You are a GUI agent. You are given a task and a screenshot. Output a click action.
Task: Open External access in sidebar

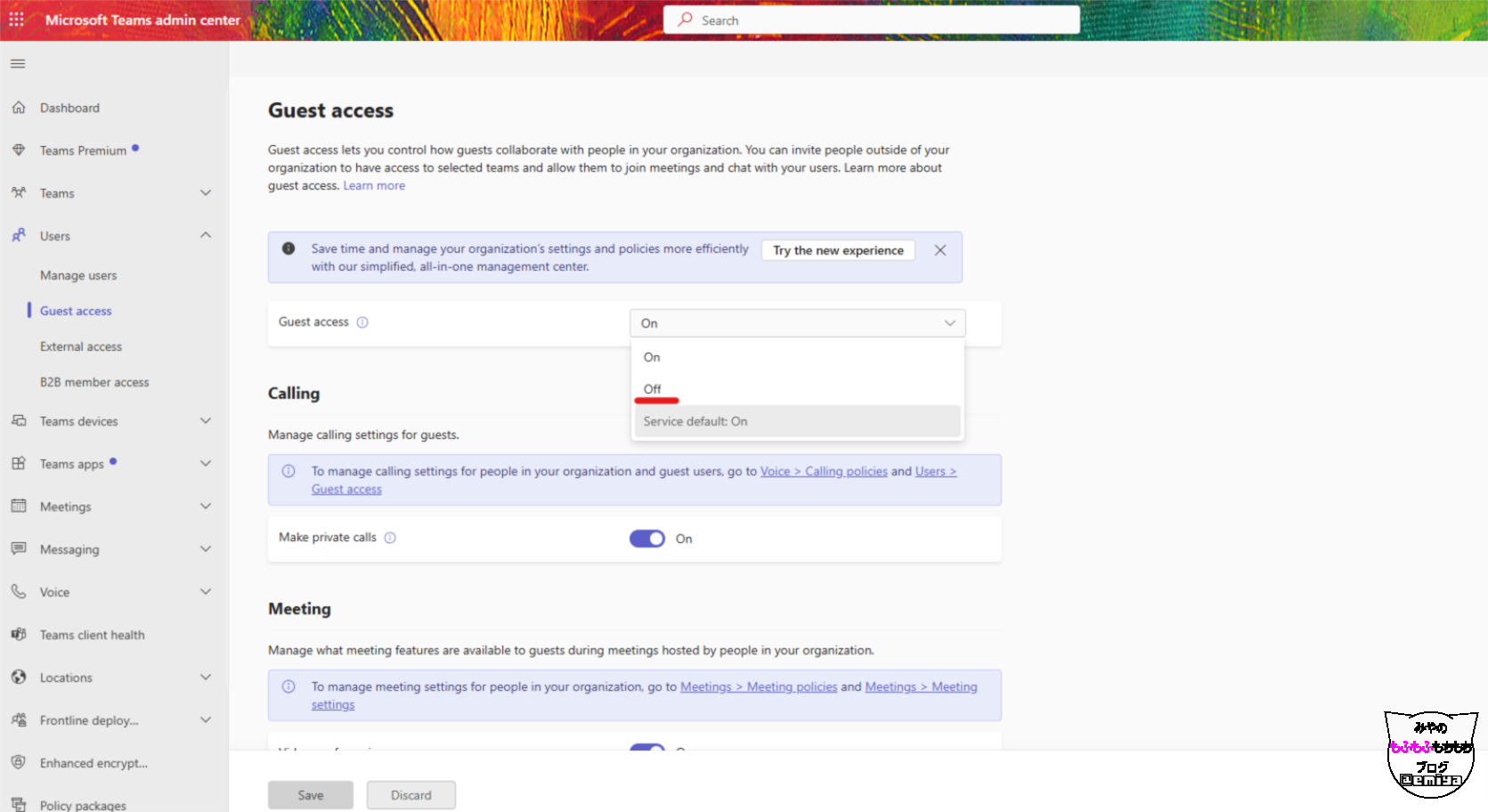click(x=81, y=347)
